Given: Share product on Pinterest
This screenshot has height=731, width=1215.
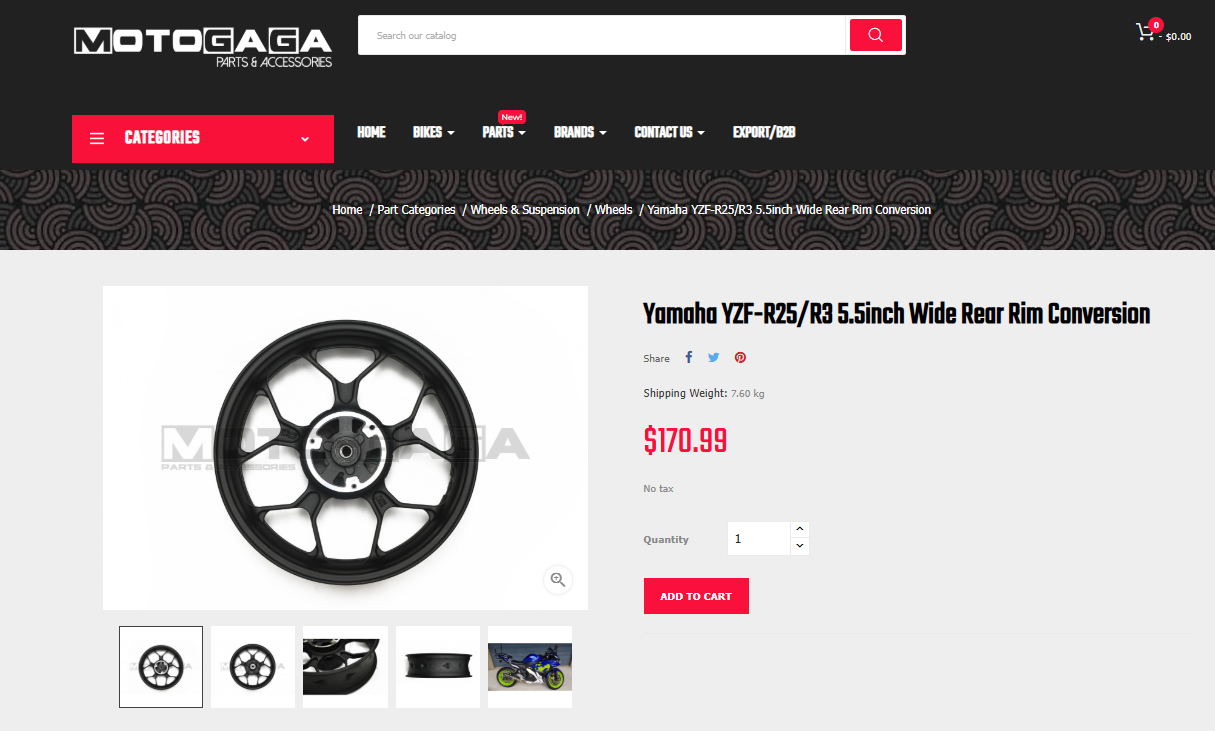Looking at the screenshot, I should point(740,357).
